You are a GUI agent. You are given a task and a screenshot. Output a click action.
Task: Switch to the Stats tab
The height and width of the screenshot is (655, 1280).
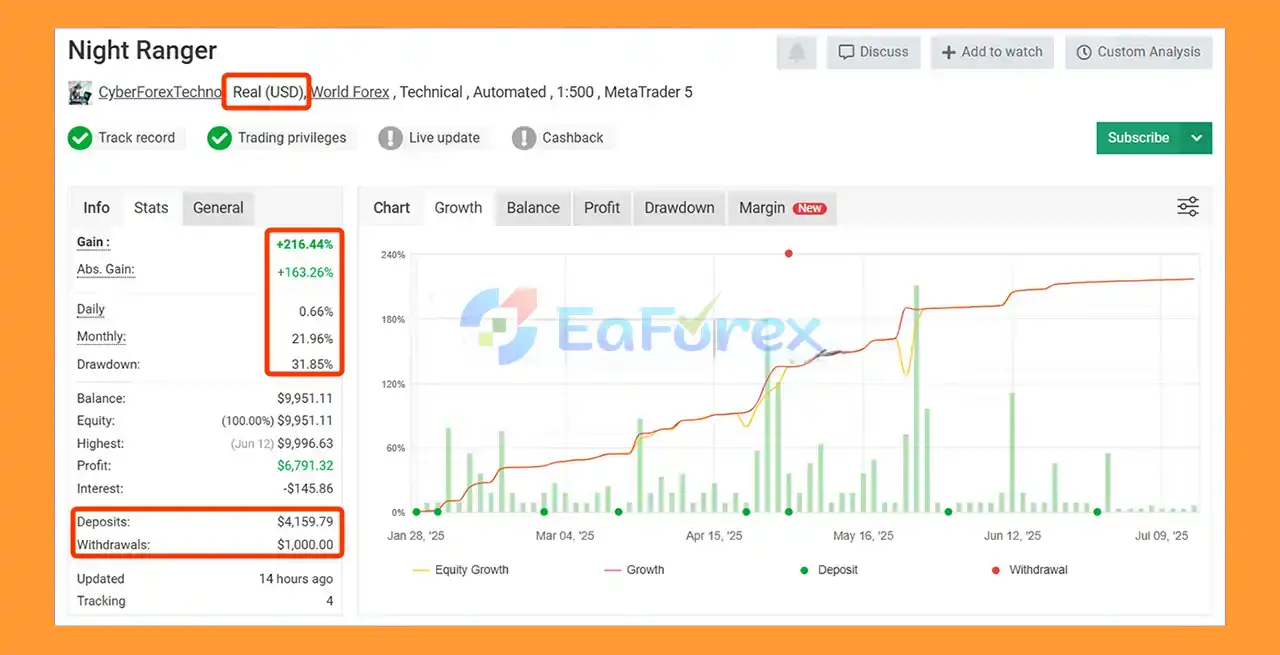(151, 208)
